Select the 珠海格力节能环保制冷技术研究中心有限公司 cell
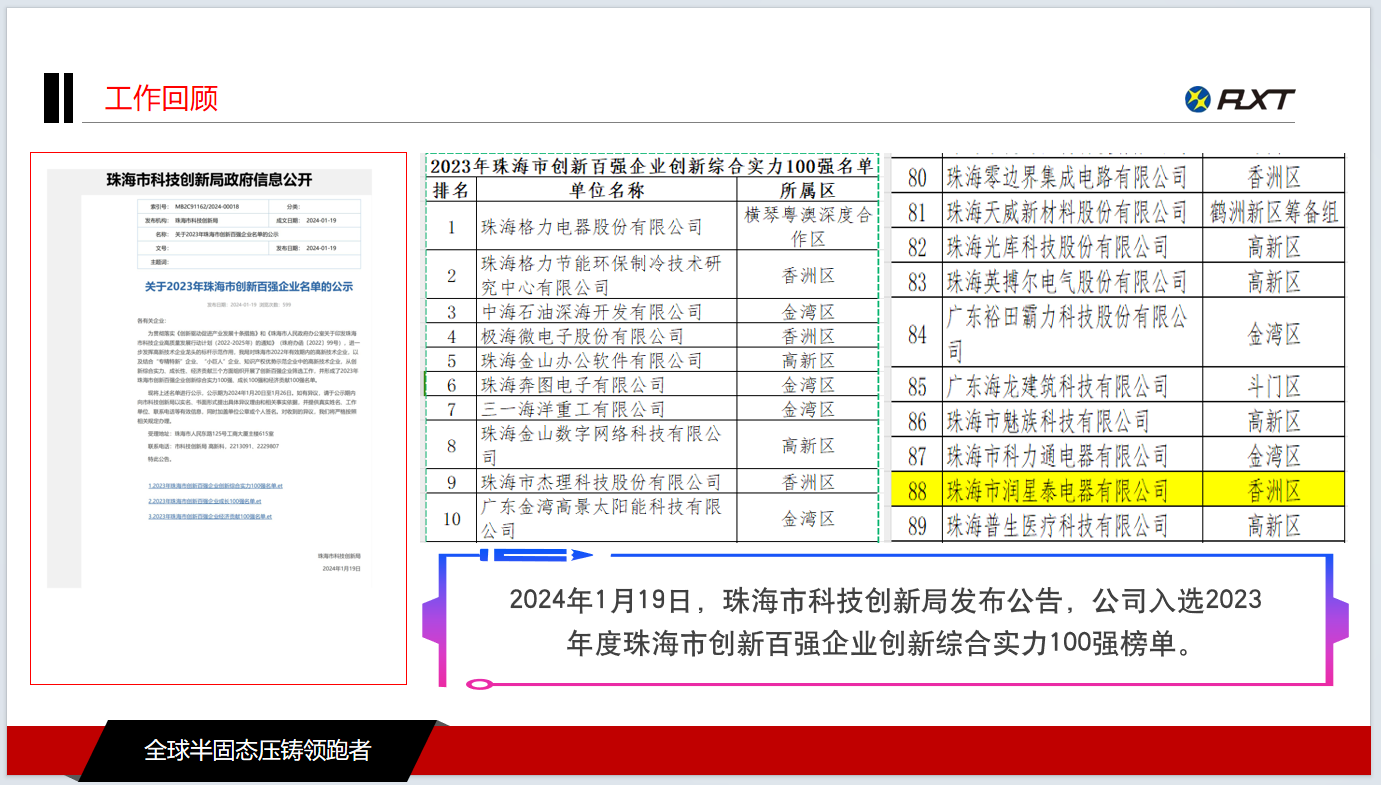Image resolution: width=1381 pixels, height=785 pixels. tap(607, 275)
